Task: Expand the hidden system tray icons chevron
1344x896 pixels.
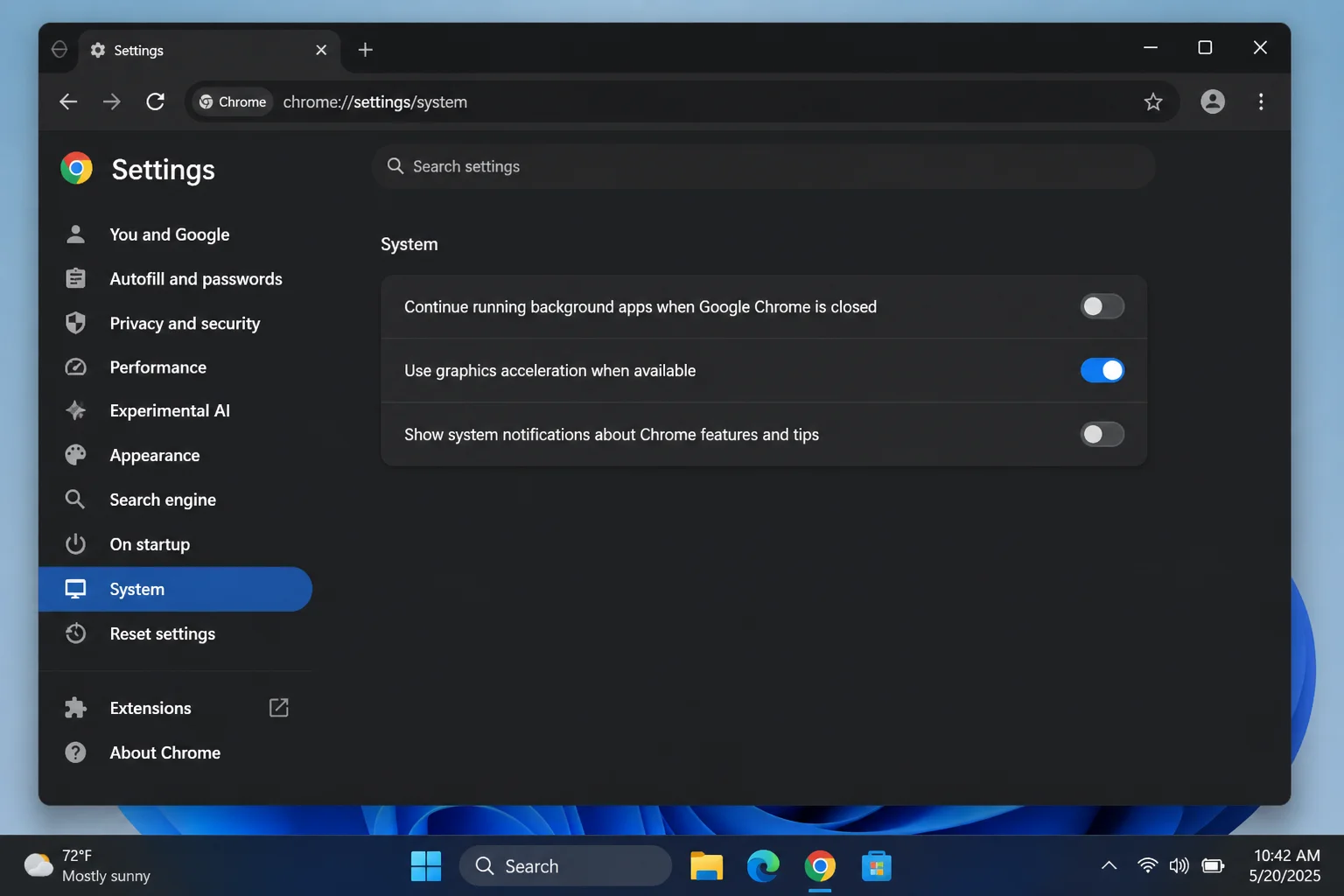Action: coord(1109,866)
